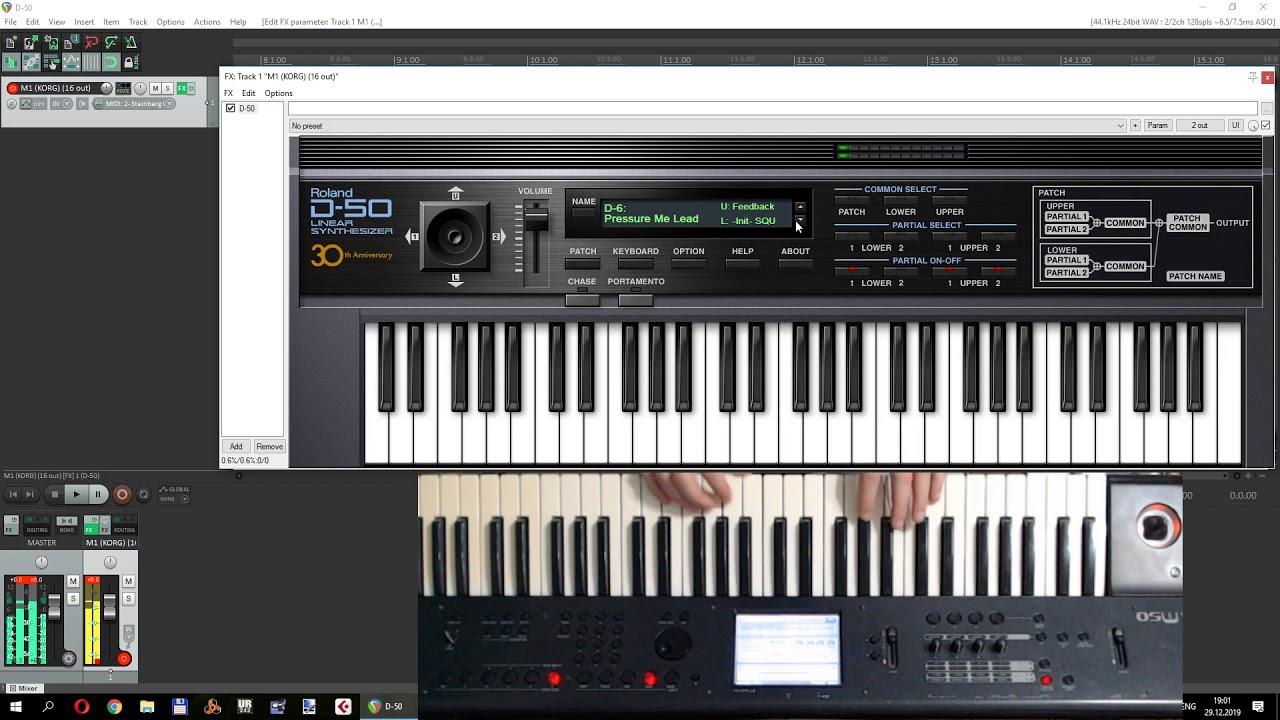Viewport: 1280px width, 720px height.
Task: Open trim envelope button on M1 track
Action: coord(33,104)
